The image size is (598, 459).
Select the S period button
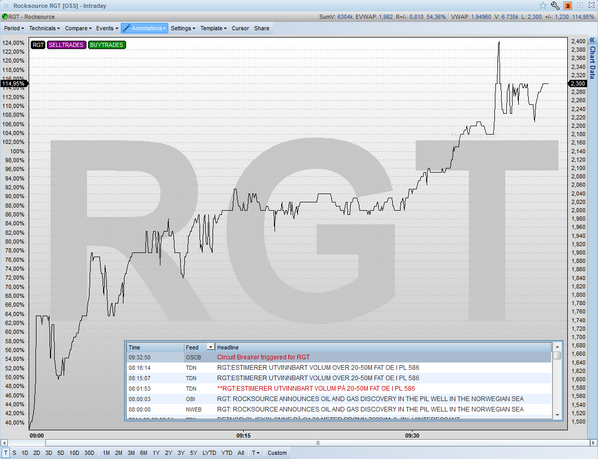14,453
